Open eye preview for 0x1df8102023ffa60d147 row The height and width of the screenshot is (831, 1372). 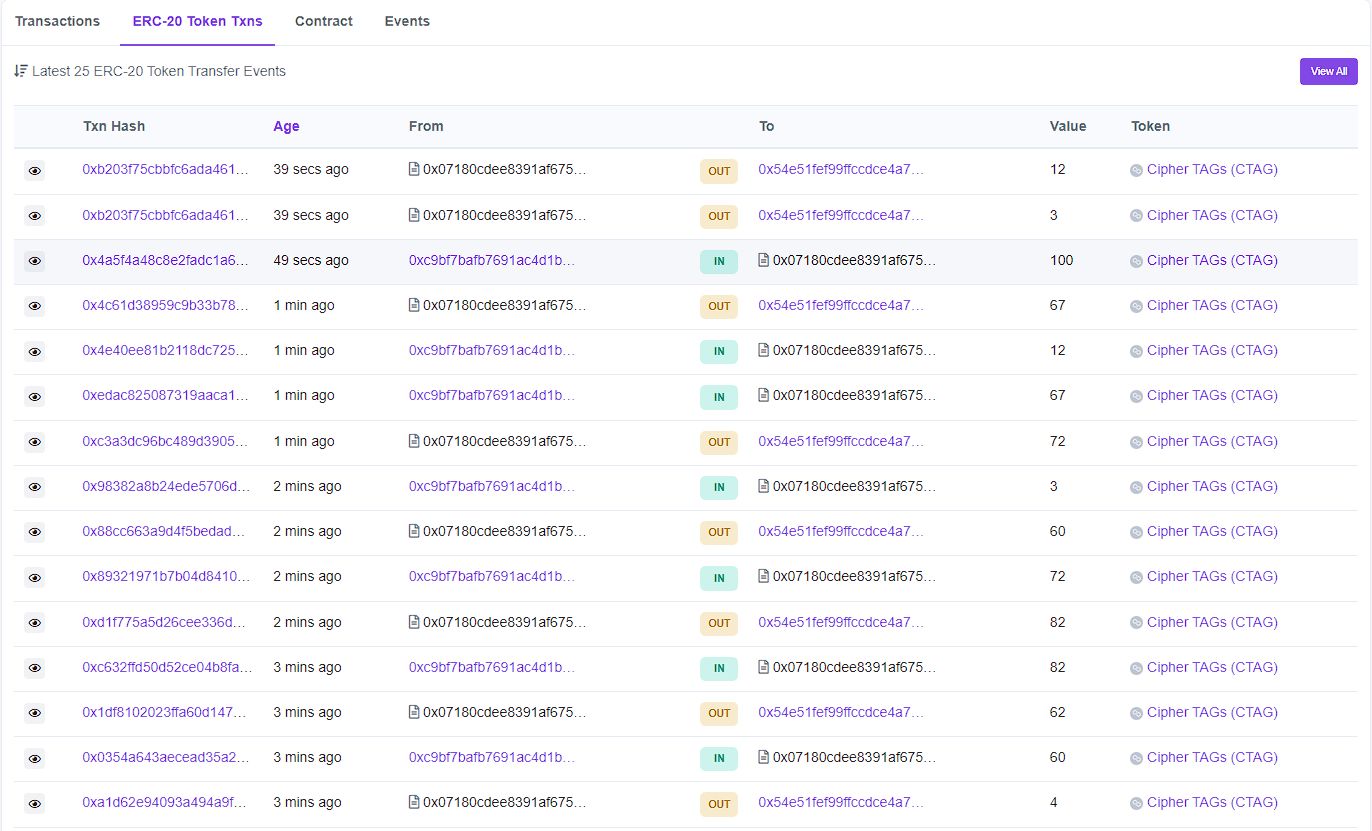point(35,713)
